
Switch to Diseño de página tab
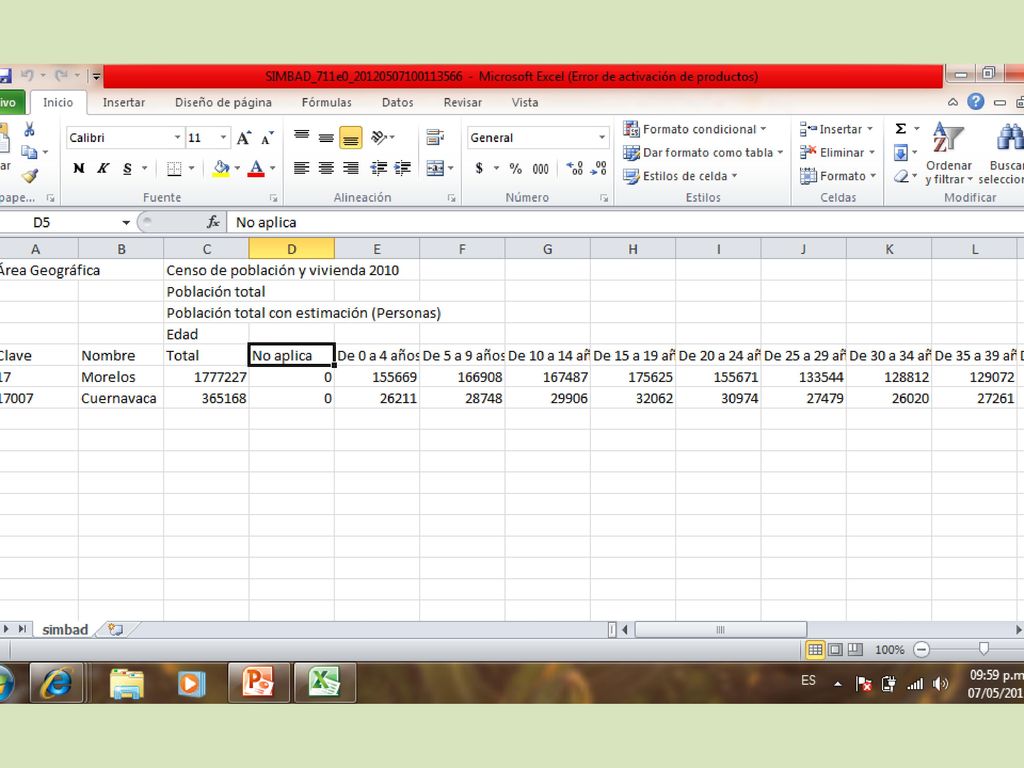tap(223, 103)
